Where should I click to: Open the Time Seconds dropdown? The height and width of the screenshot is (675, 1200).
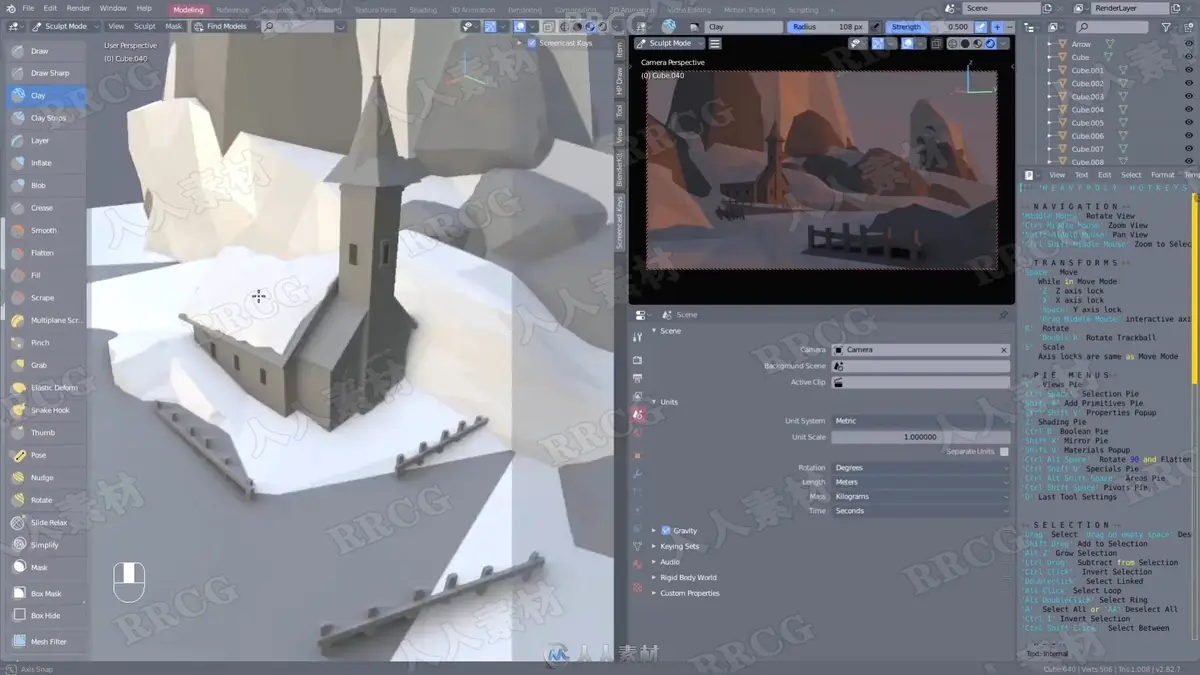(x=920, y=511)
